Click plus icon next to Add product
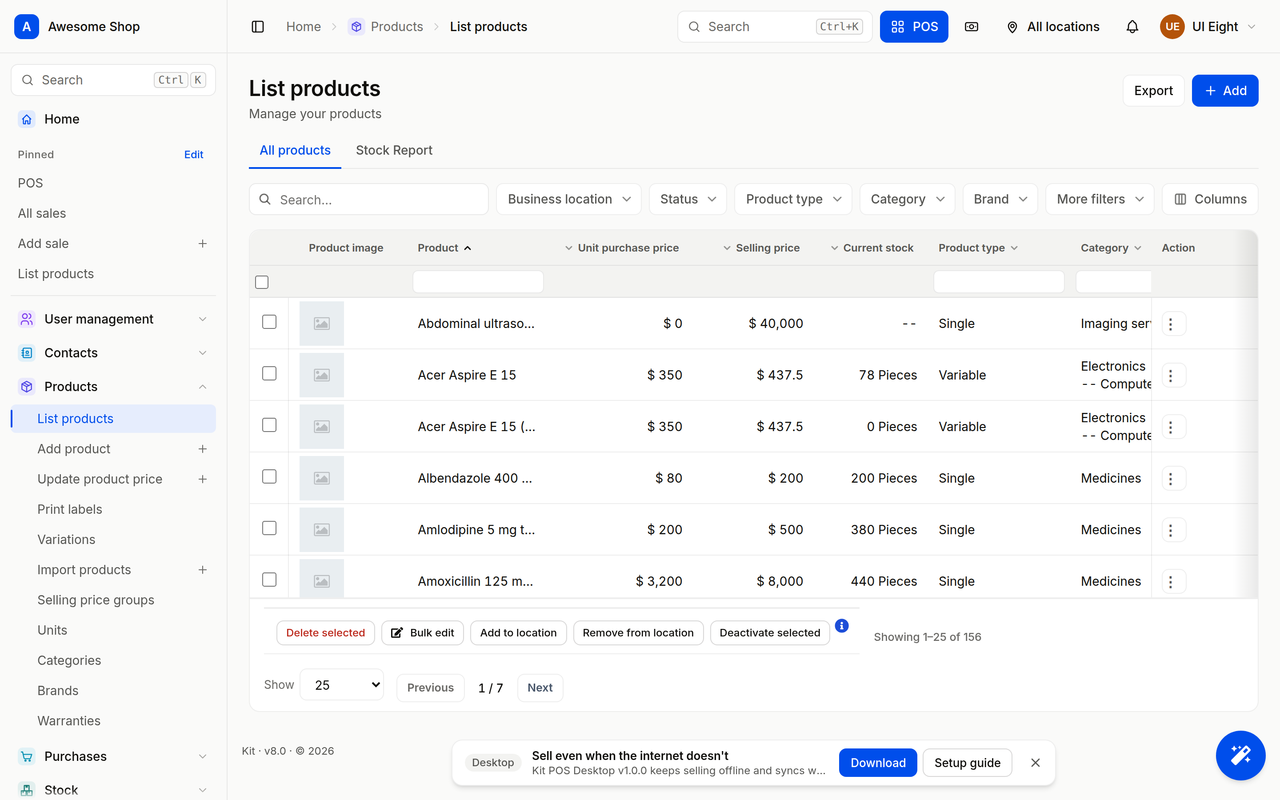The height and width of the screenshot is (800, 1280). pos(202,450)
